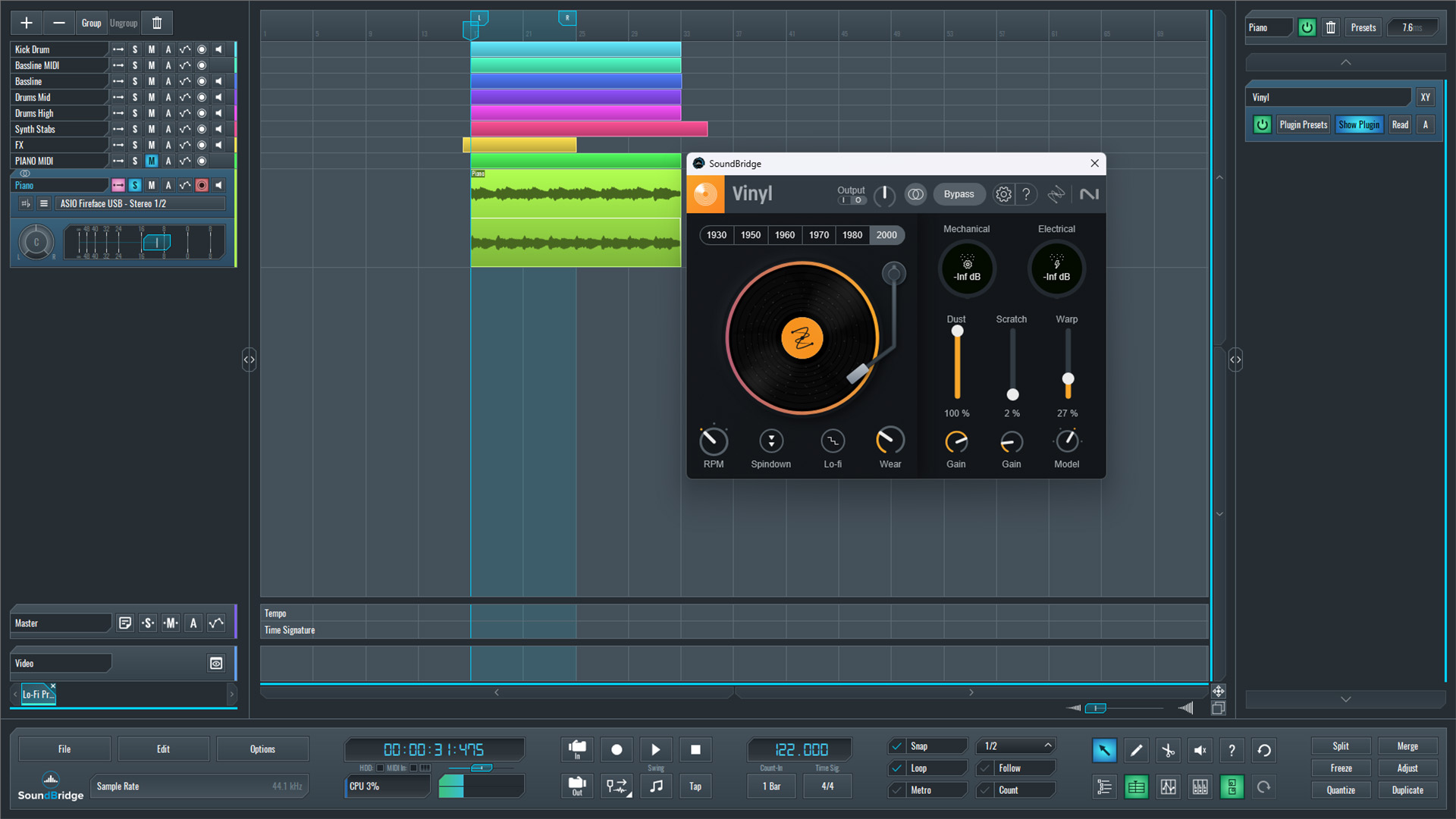The image size is (1456, 819).
Task: Adjust the Warp slider handle
Action: [x=1068, y=378]
